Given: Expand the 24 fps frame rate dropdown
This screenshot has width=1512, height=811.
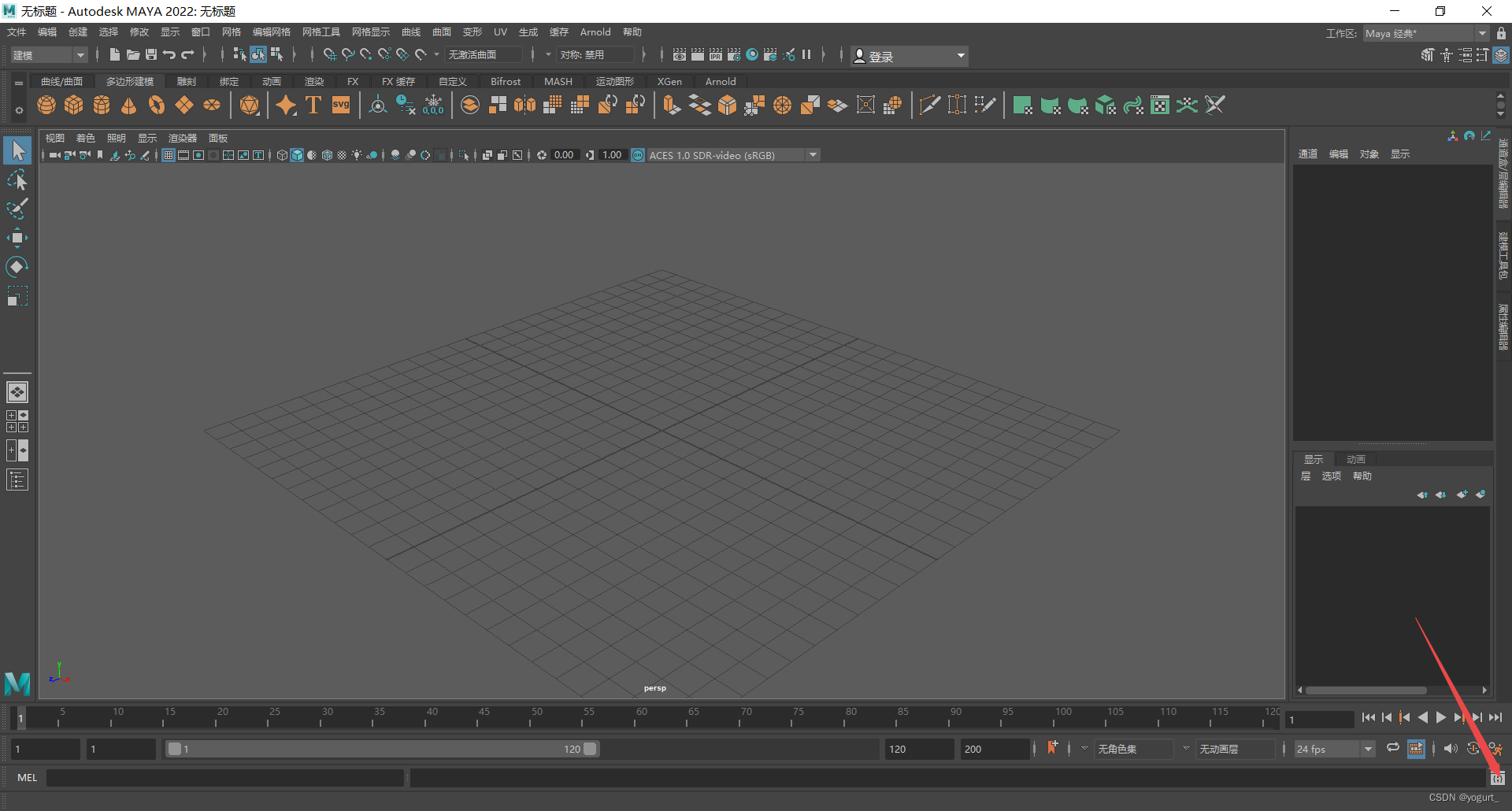Looking at the screenshot, I should coord(1368,749).
